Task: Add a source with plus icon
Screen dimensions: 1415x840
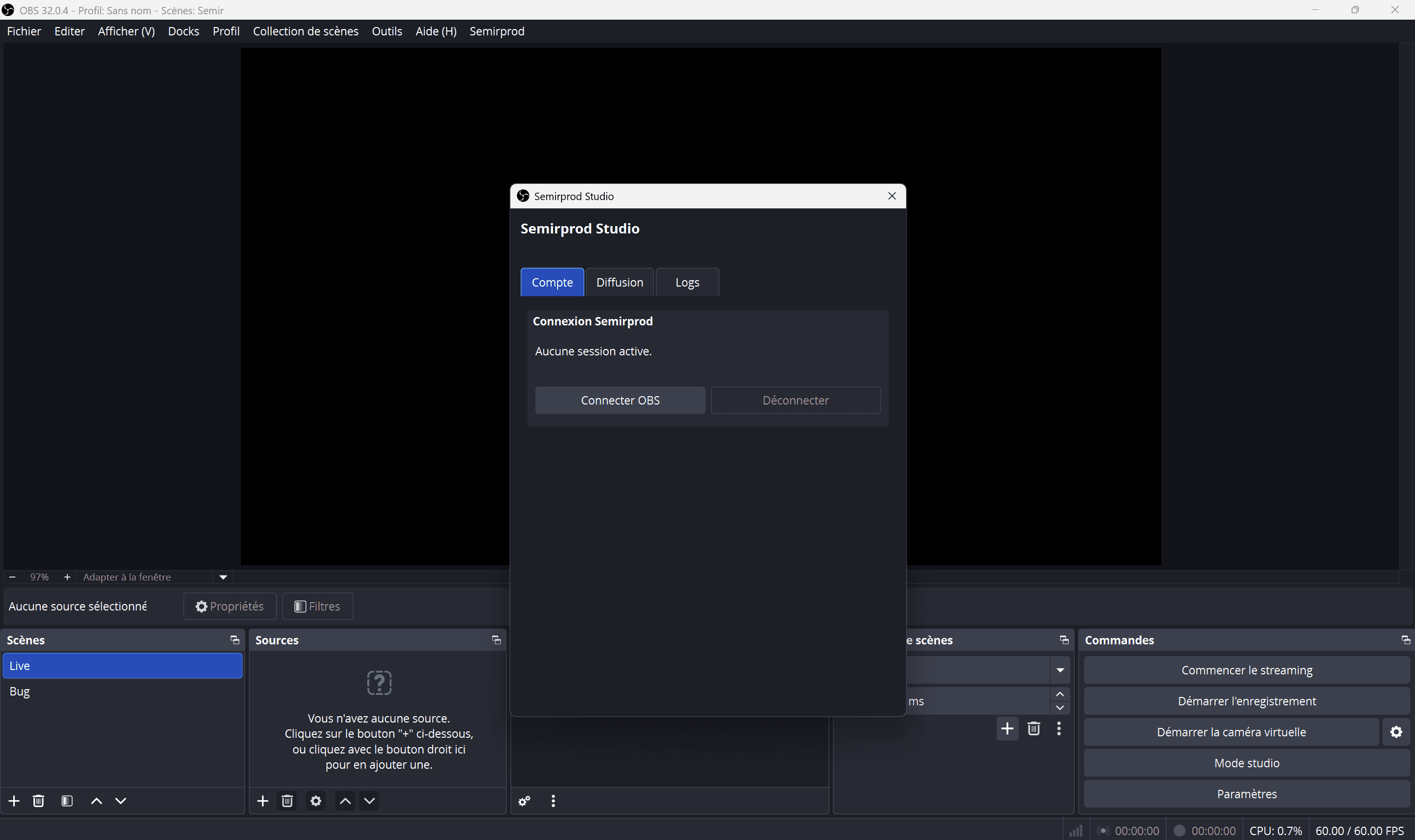Action: coord(263,800)
